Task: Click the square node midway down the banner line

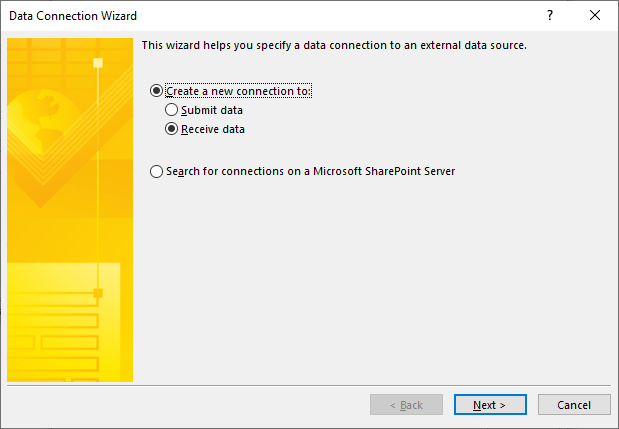Action: (x=98, y=293)
